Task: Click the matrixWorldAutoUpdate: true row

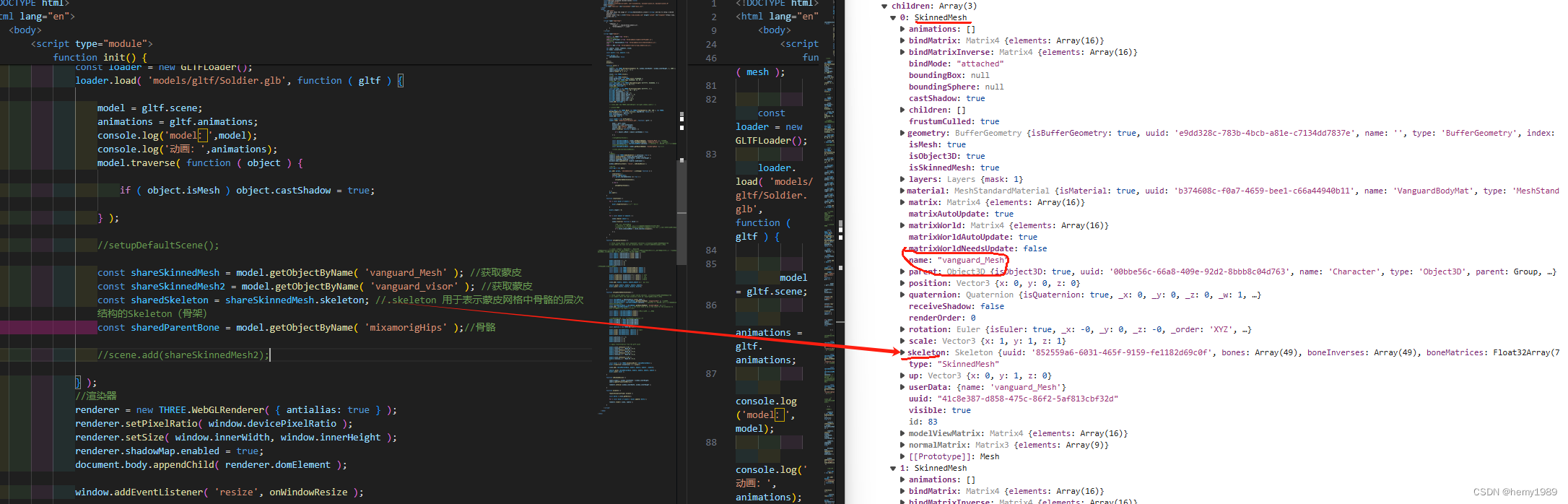Action: click(x=973, y=237)
